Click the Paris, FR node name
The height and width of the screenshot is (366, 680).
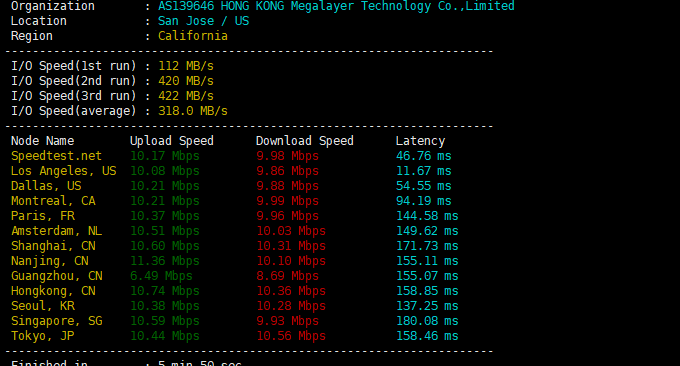point(42,216)
